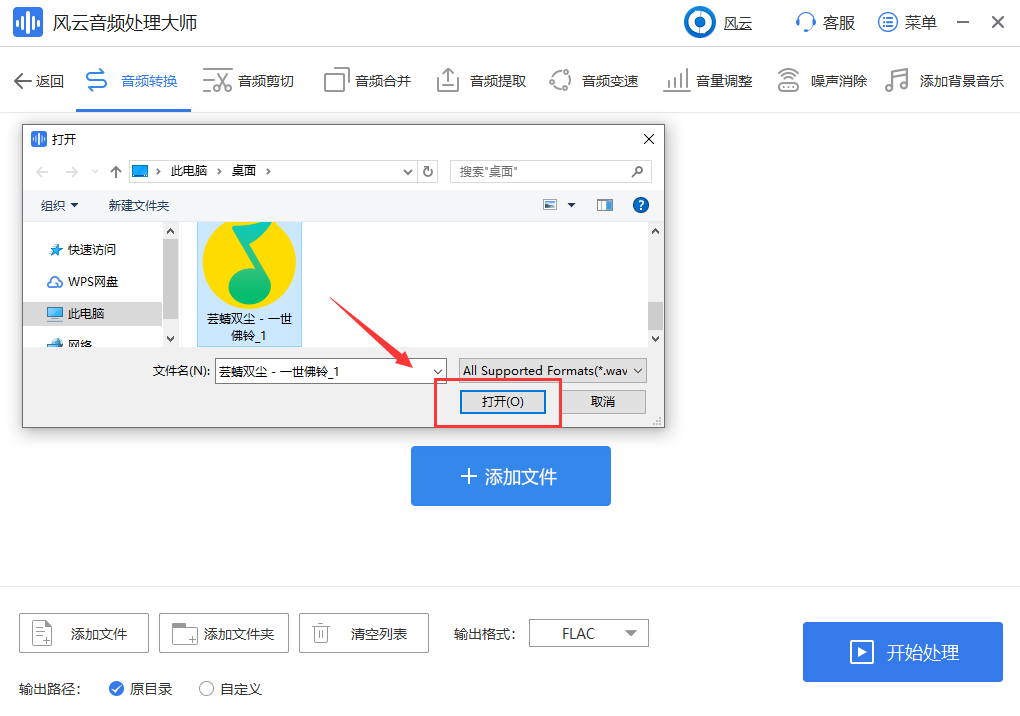Open the FLAC output format dropdown
Image resolution: width=1020 pixels, height=716 pixels.
click(589, 633)
